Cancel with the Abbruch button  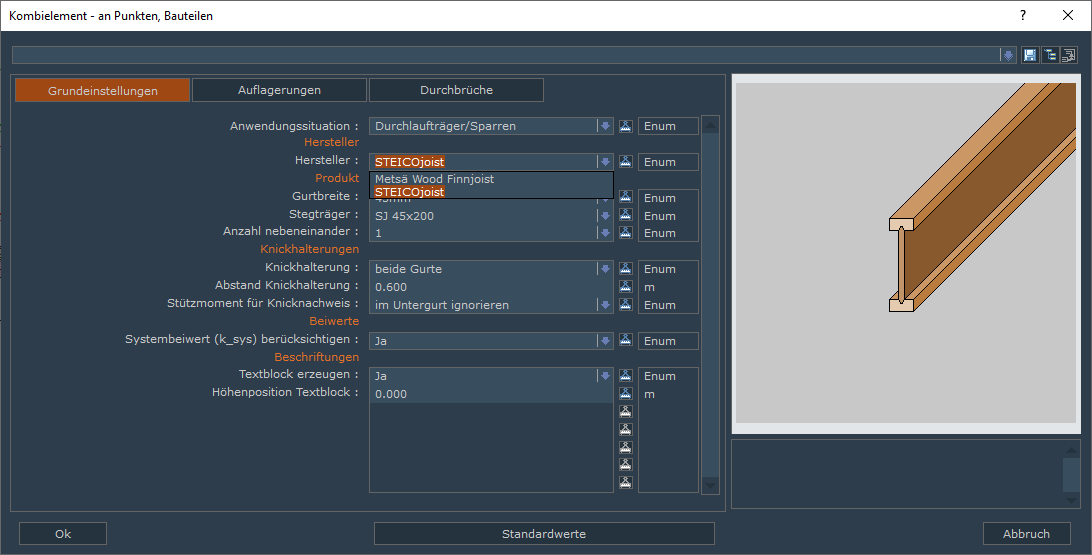point(1026,533)
